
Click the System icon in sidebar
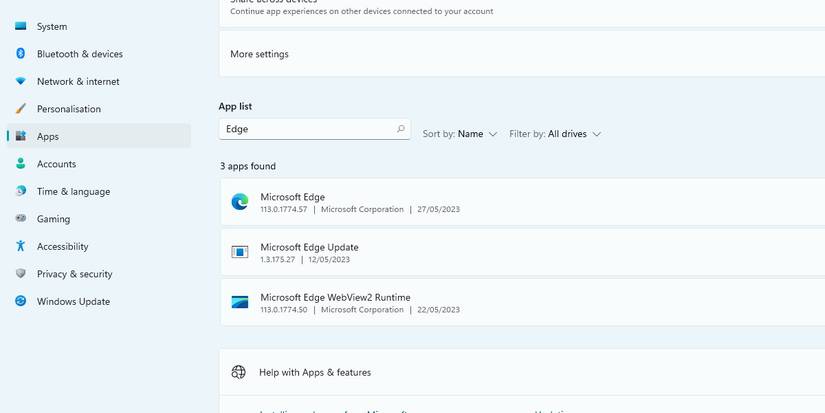click(20, 26)
